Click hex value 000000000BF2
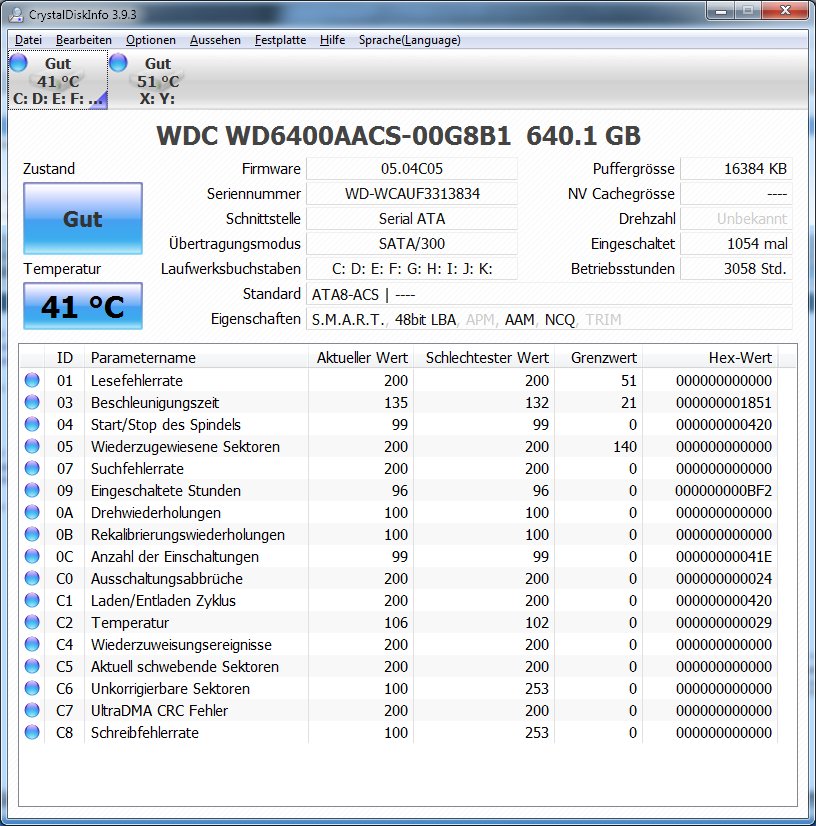The width and height of the screenshot is (816, 826). [x=723, y=490]
